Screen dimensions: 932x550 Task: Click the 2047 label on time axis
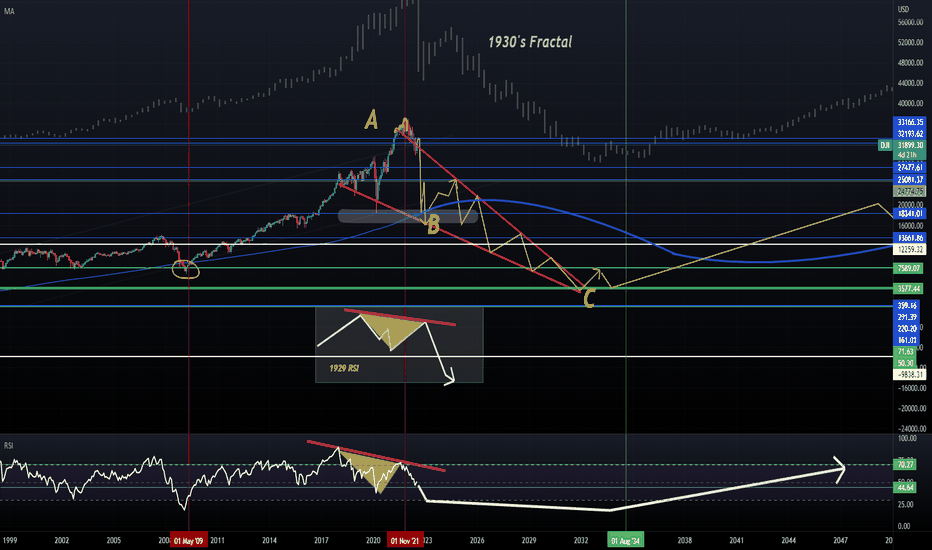pyautogui.click(x=840, y=540)
